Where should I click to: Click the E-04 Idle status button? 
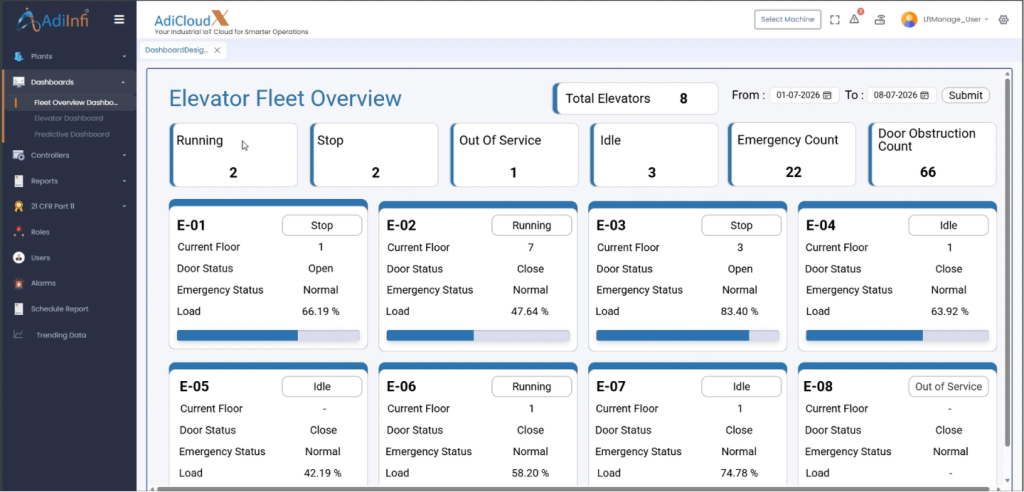(948, 225)
